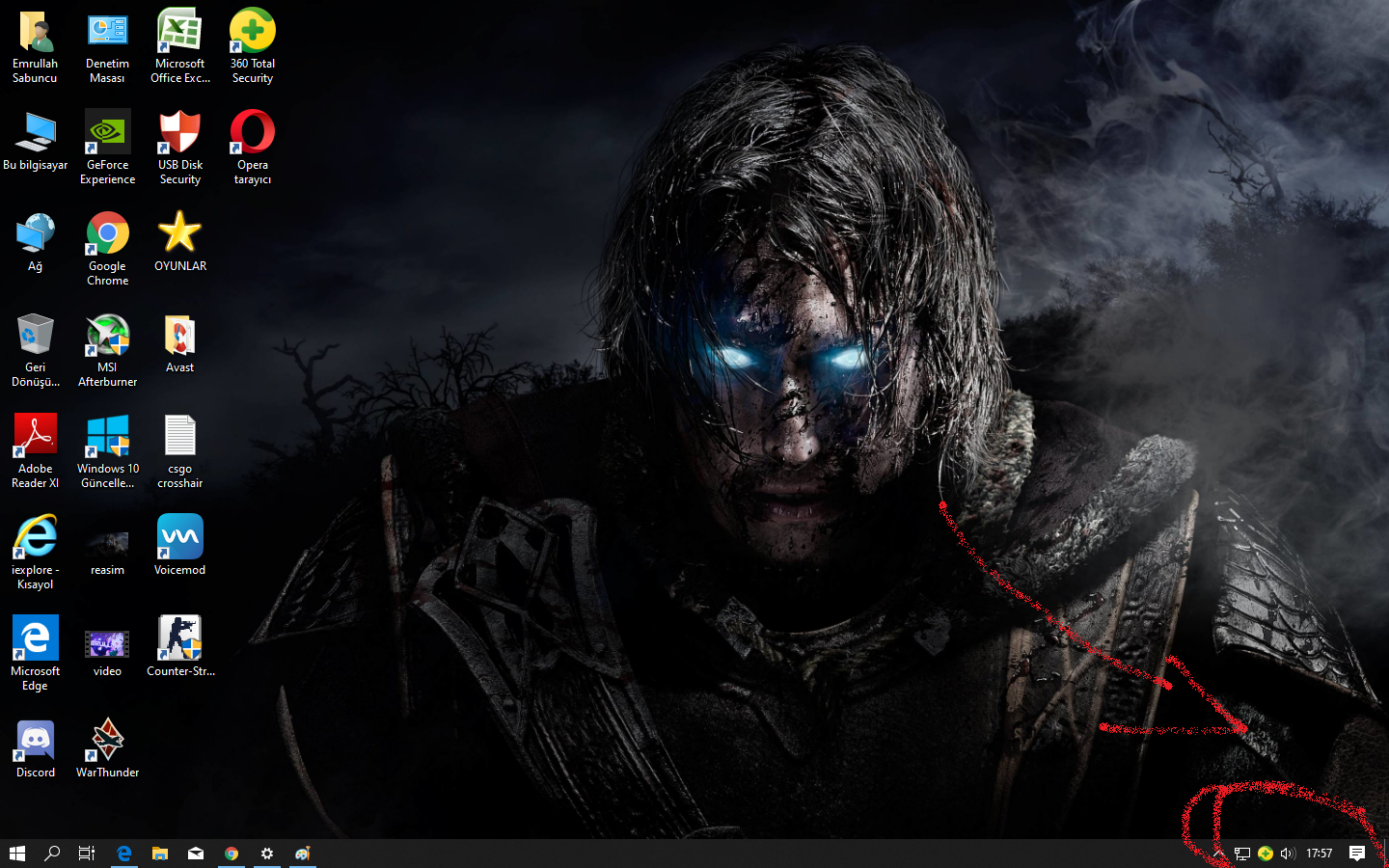Open the Action Center notifications
Screen dimensions: 1389x868
tap(1357, 854)
